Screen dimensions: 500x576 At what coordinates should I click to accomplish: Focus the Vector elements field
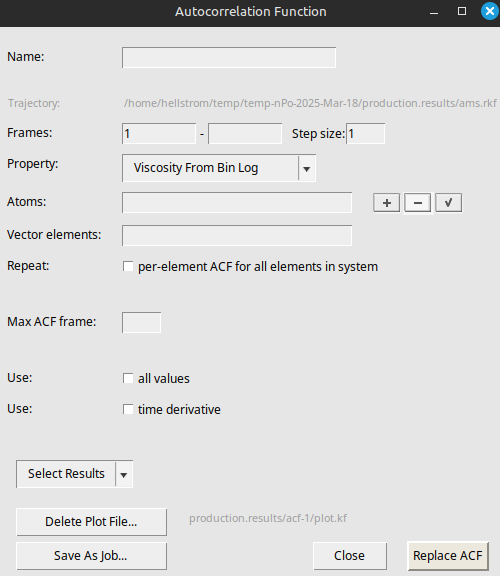pyautogui.click(x=237, y=235)
